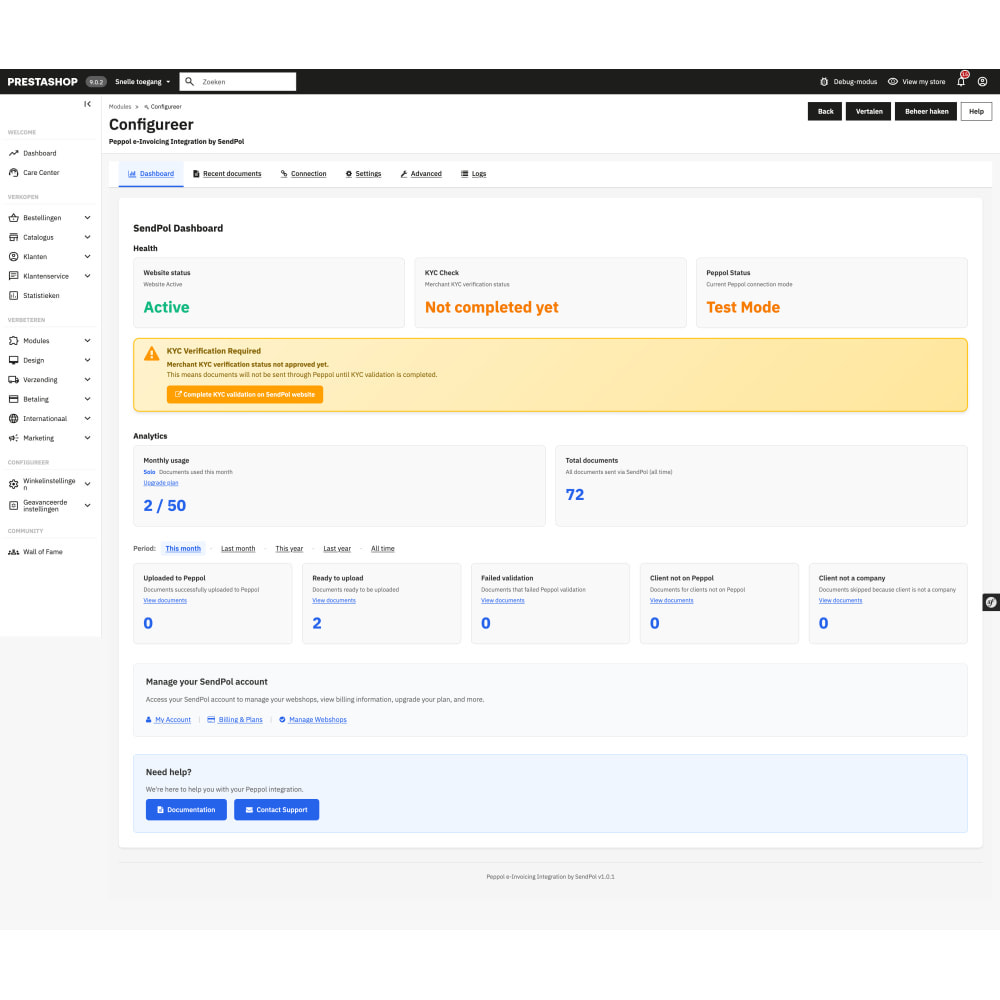The image size is (1000, 1000).
Task: Open the Billing & Plans link
Action: (235, 720)
